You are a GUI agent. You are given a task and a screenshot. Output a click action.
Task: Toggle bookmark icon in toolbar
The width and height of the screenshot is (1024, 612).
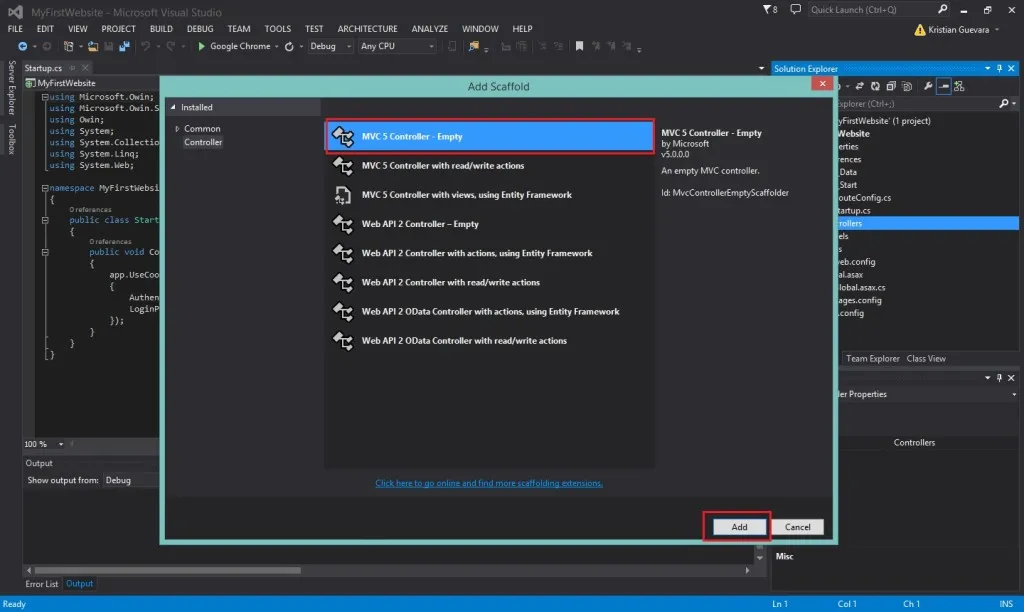pyautogui.click(x=579, y=46)
